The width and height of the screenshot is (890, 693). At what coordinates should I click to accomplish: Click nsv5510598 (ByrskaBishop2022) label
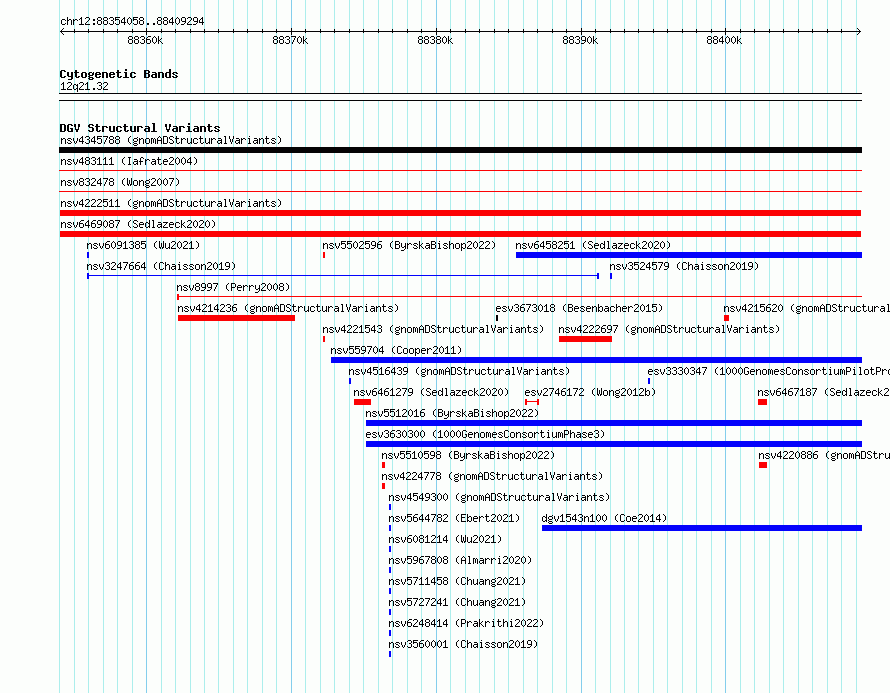tap(468, 455)
